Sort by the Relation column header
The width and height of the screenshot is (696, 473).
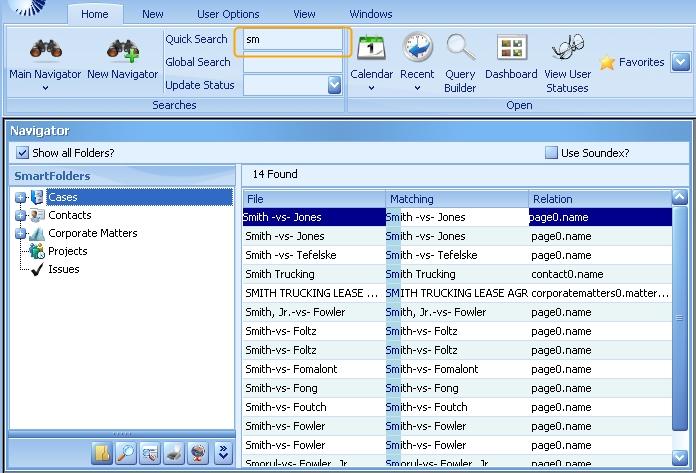600,199
